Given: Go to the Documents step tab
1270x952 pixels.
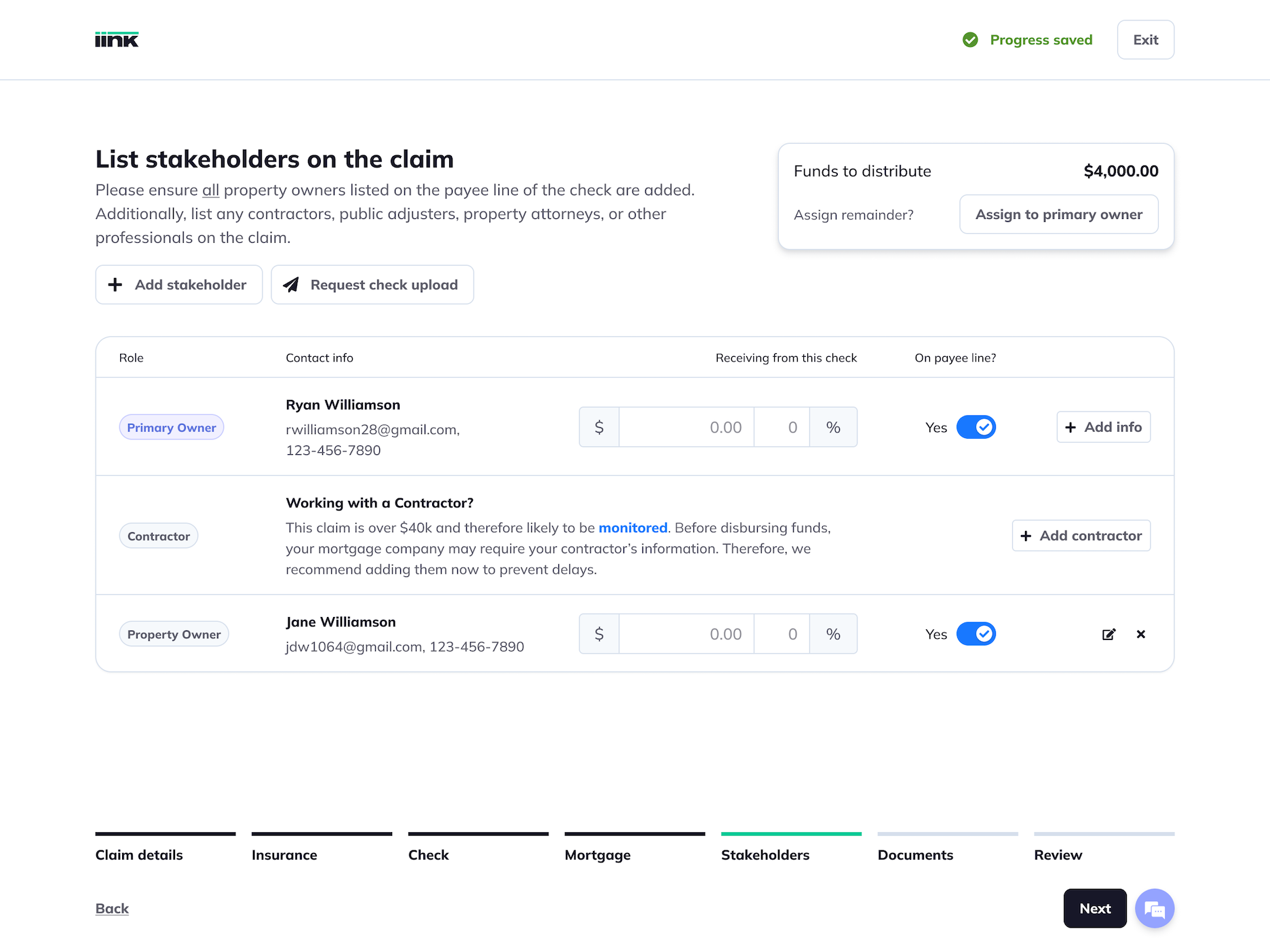Looking at the screenshot, I should tap(915, 854).
